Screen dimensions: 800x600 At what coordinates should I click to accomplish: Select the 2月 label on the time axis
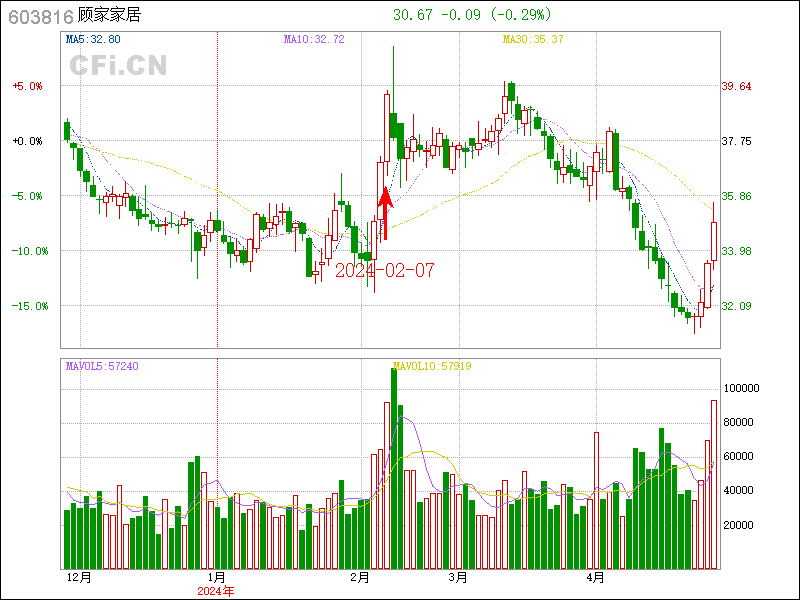click(361, 577)
